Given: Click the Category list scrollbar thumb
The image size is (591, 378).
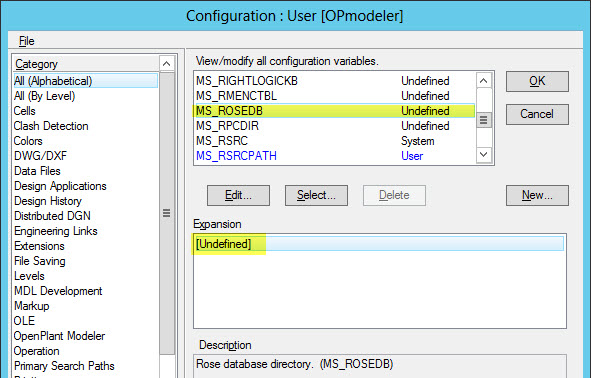Looking at the screenshot, I should click(167, 213).
